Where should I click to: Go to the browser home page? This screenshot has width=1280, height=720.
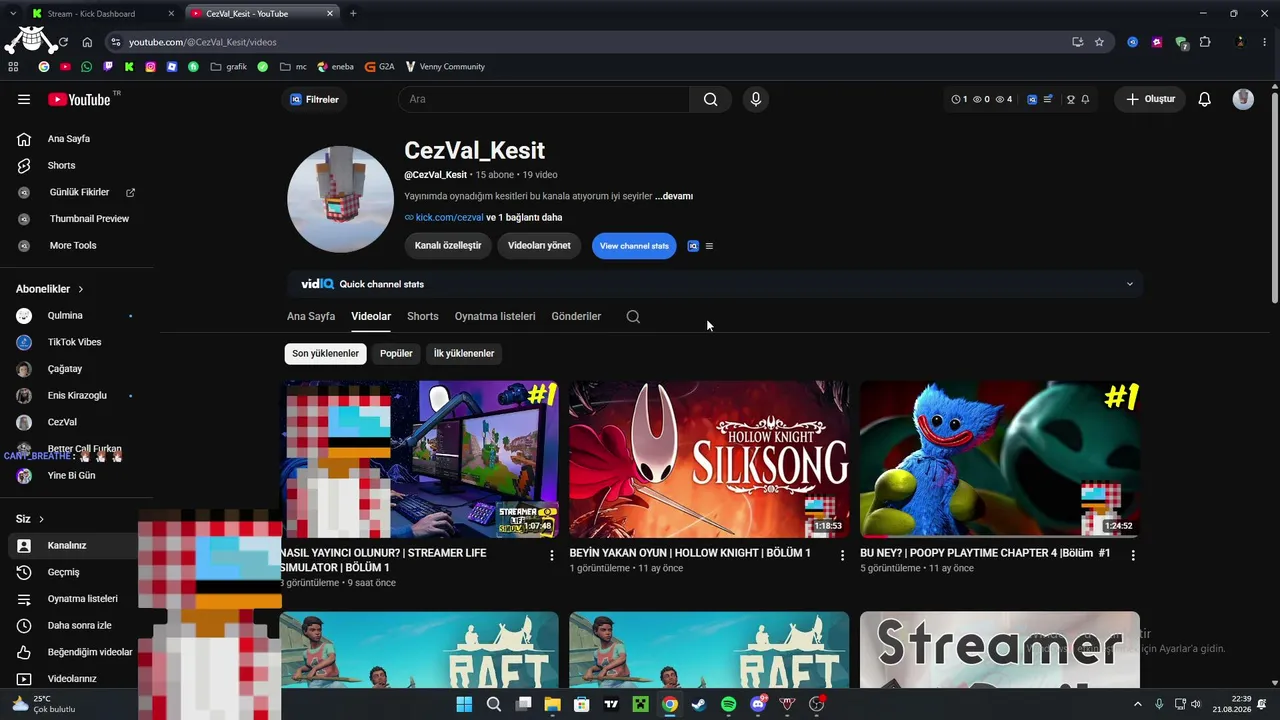pos(87,42)
